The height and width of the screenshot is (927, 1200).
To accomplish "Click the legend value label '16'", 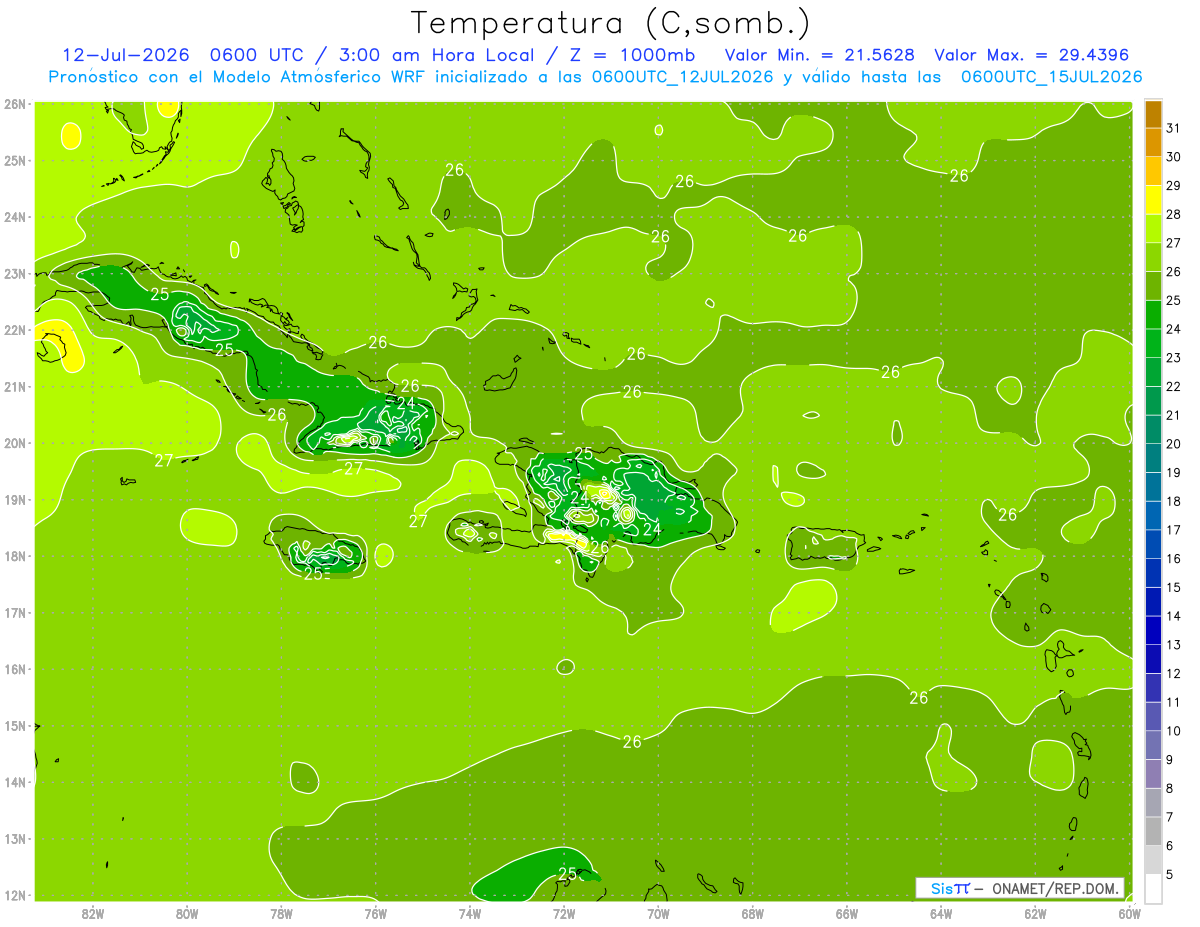I will 1174,559.
